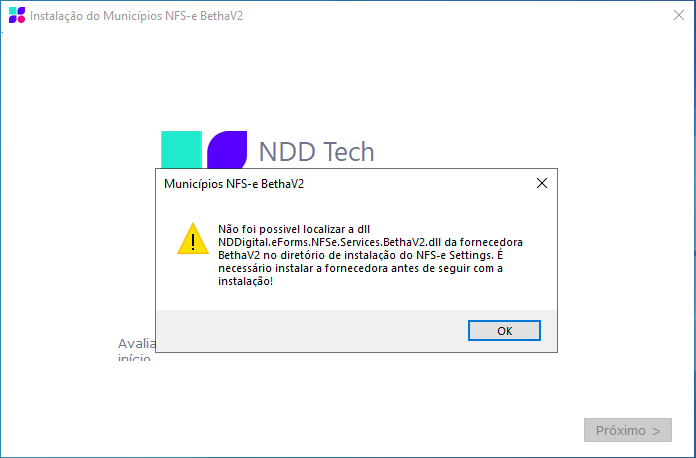Click the partially hidden "Avalia" text

point(137,344)
